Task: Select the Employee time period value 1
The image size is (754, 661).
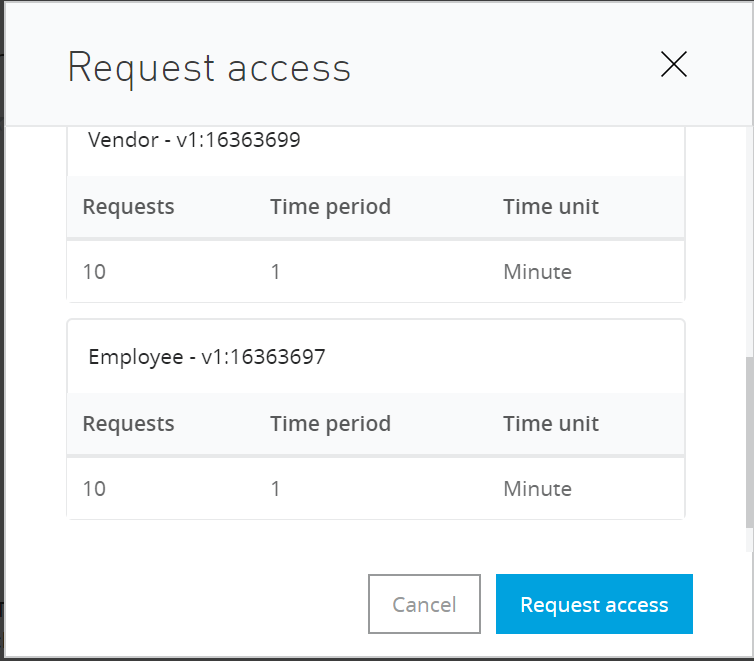Action: pyautogui.click(x=275, y=489)
